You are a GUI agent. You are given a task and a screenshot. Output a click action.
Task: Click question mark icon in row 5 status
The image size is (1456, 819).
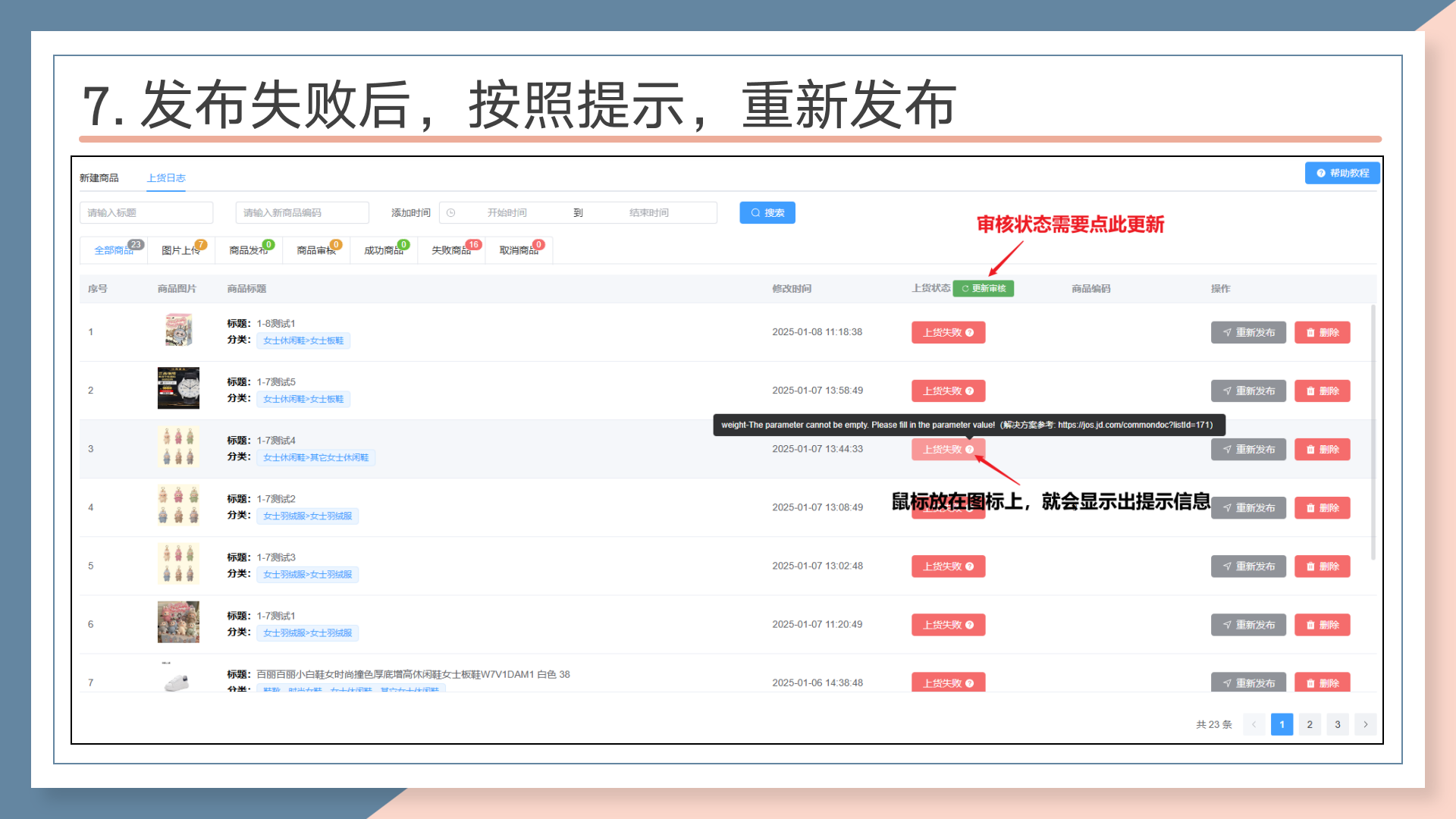click(969, 566)
